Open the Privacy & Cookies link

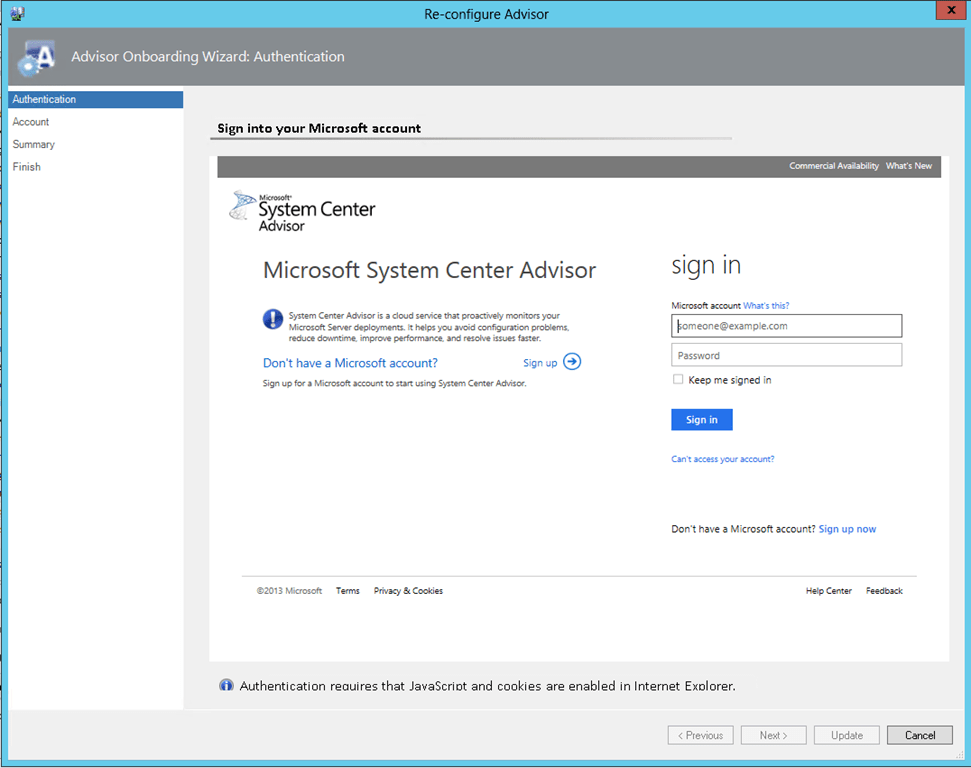(408, 591)
